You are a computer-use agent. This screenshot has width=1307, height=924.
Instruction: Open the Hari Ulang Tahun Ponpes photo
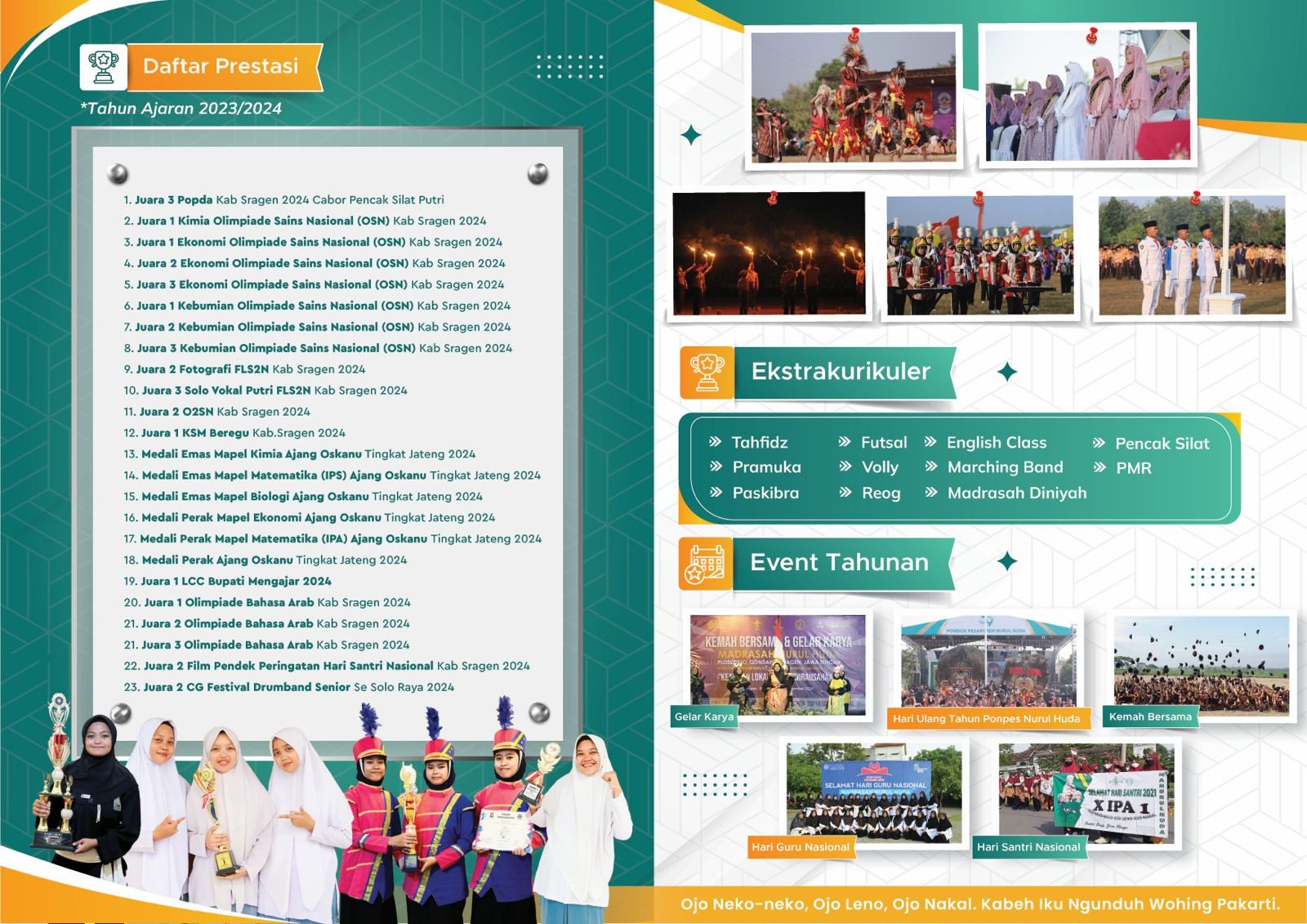pos(988,662)
